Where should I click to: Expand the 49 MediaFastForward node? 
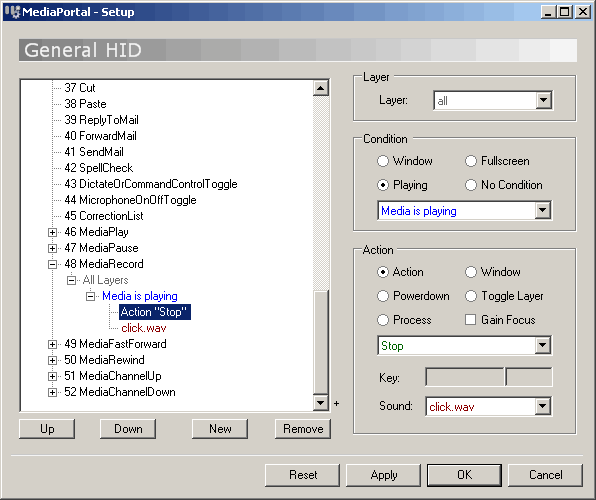point(52,344)
